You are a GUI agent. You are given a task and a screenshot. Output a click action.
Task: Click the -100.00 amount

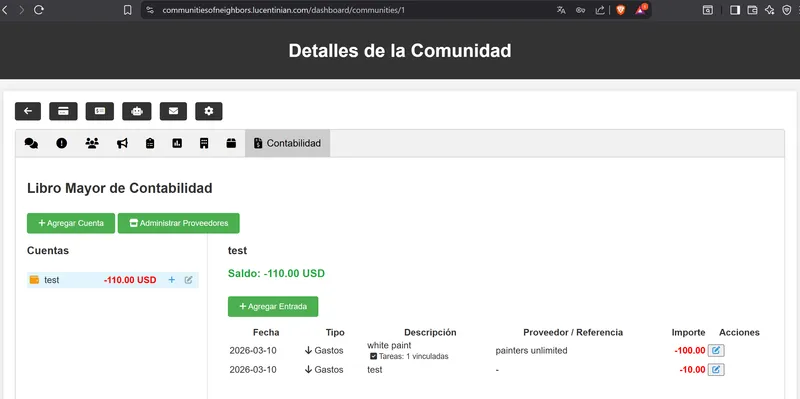point(690,351)
